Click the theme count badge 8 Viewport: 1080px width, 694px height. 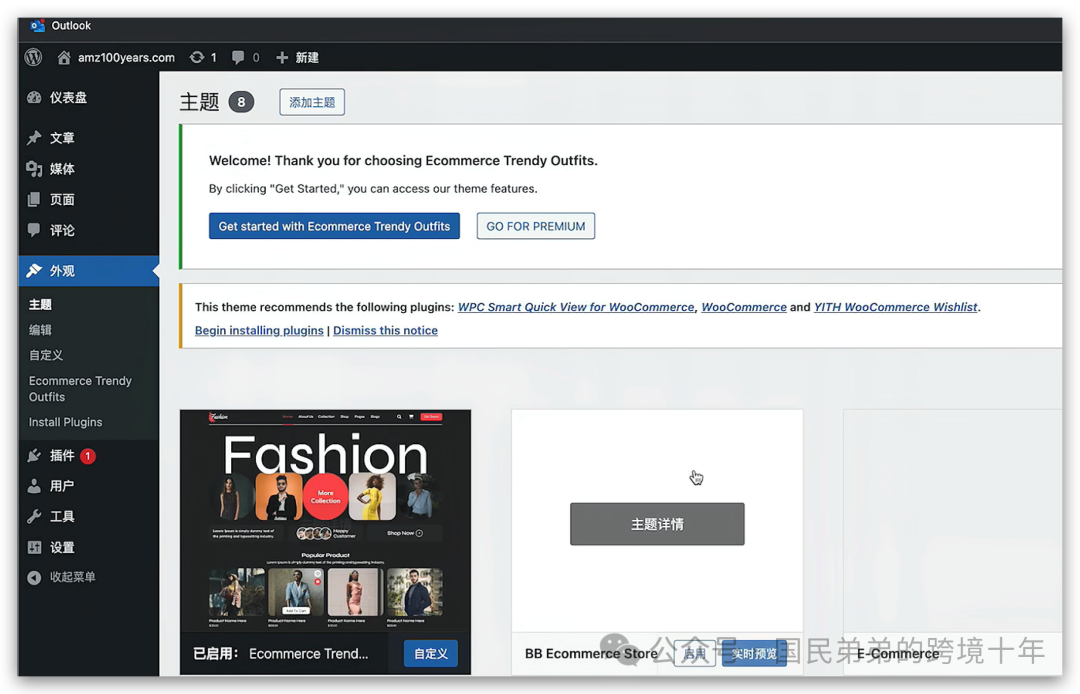pos(241,102)
